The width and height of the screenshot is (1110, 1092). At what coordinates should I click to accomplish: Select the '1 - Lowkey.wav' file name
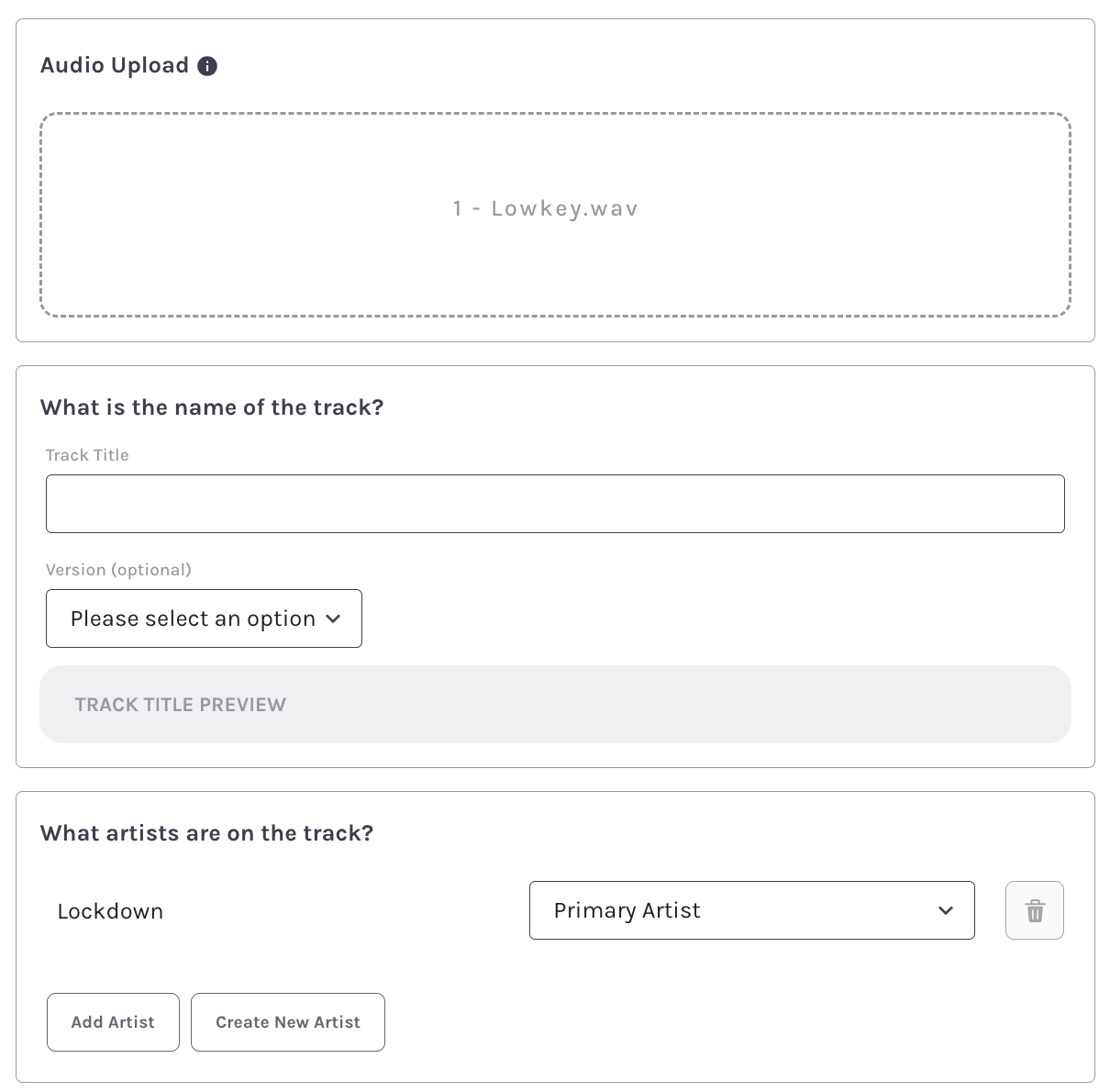(x=546, y=208)
